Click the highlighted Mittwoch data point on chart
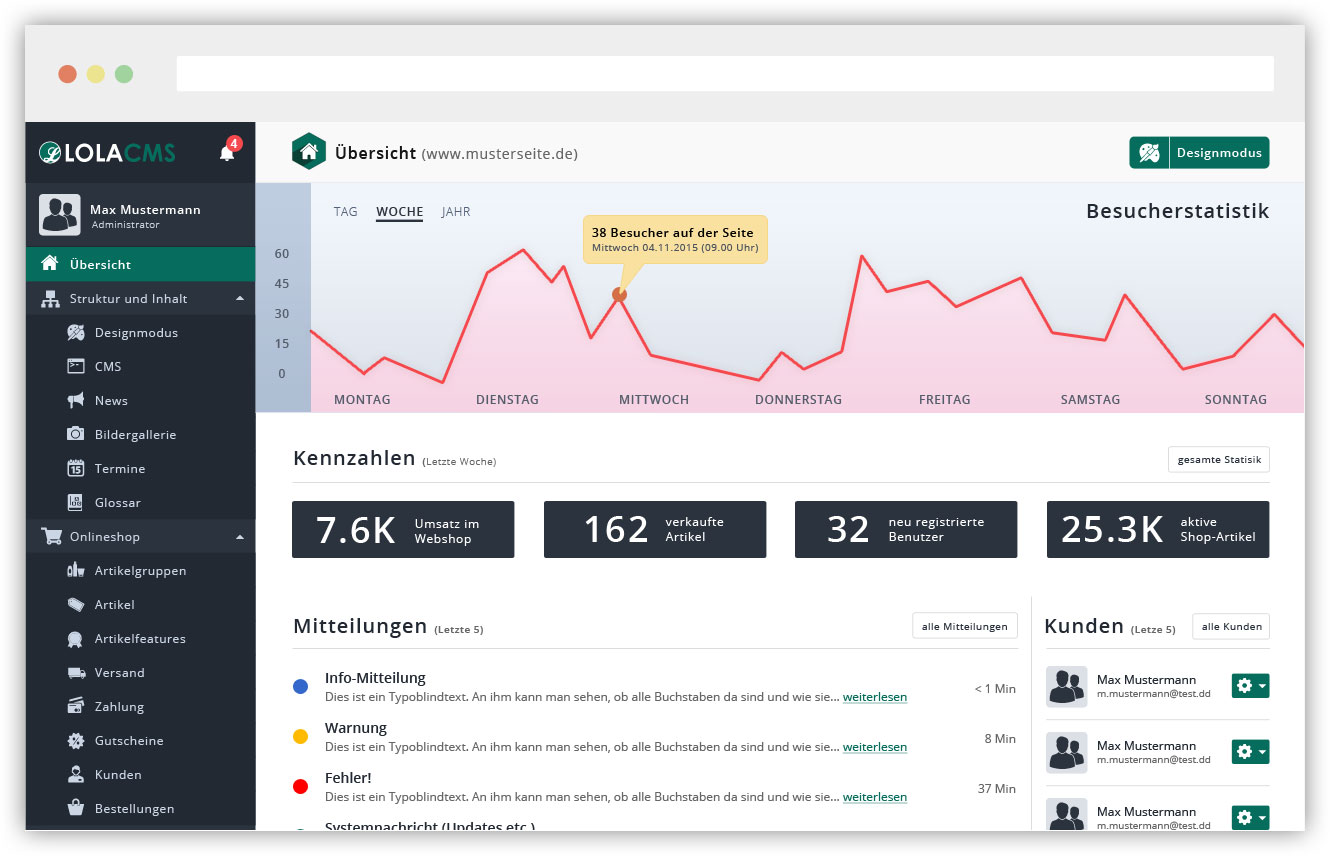The width and height of the screenshot is (1330, 856). click(x=619, y=294)
